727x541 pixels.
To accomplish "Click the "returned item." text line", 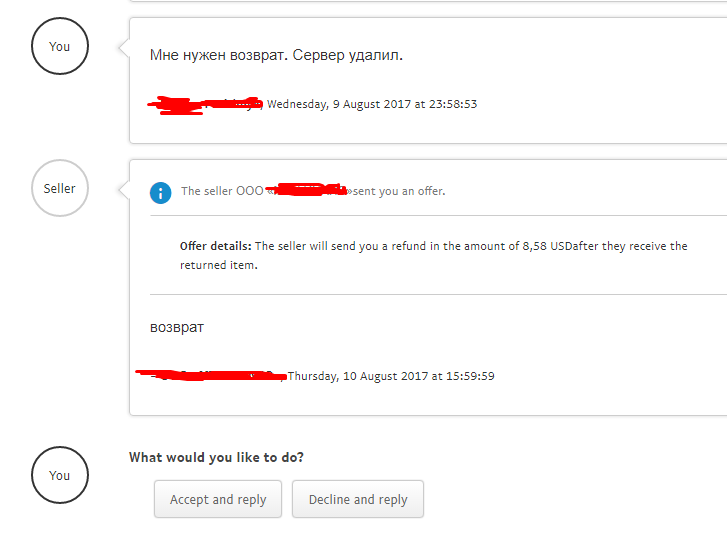I will pyautogui.click(x=218, y=265).
